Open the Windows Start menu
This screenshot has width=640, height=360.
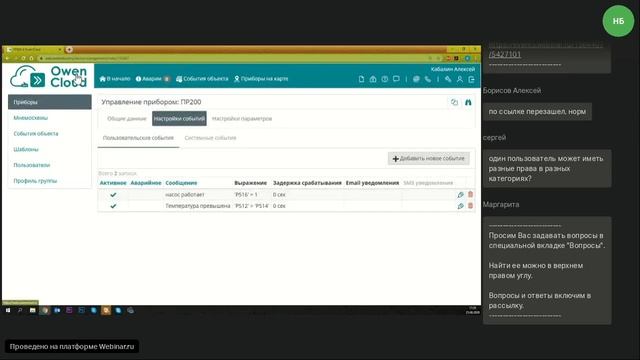coord(8,311)
